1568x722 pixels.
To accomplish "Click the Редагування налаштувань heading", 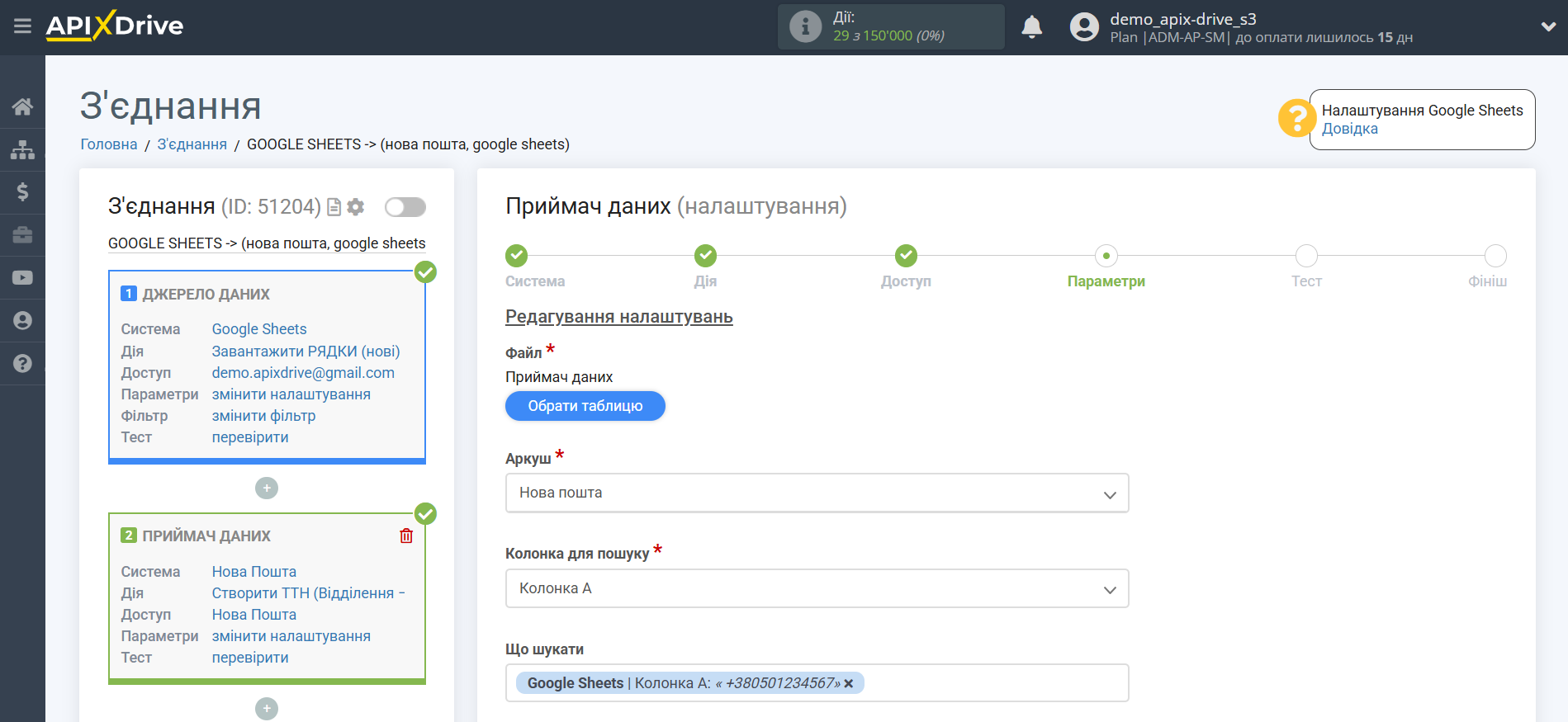I will (619, 317).
